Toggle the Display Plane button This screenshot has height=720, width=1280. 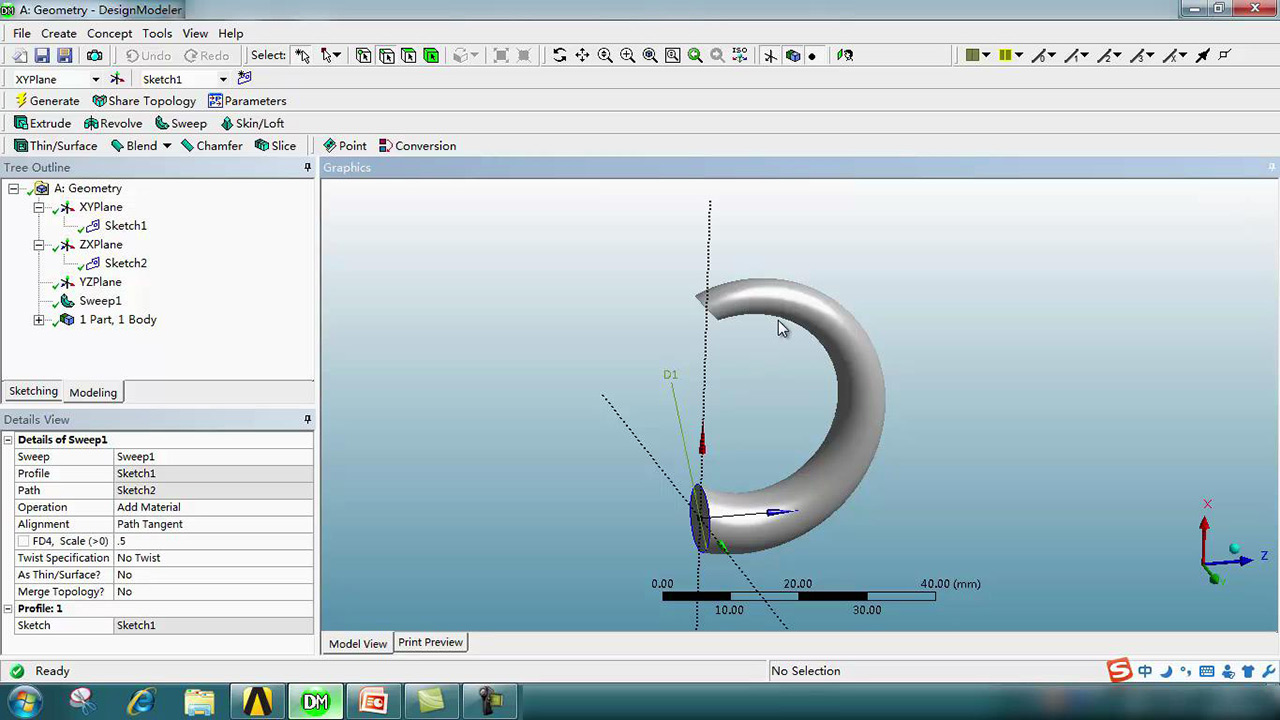[x=770, y=56]
